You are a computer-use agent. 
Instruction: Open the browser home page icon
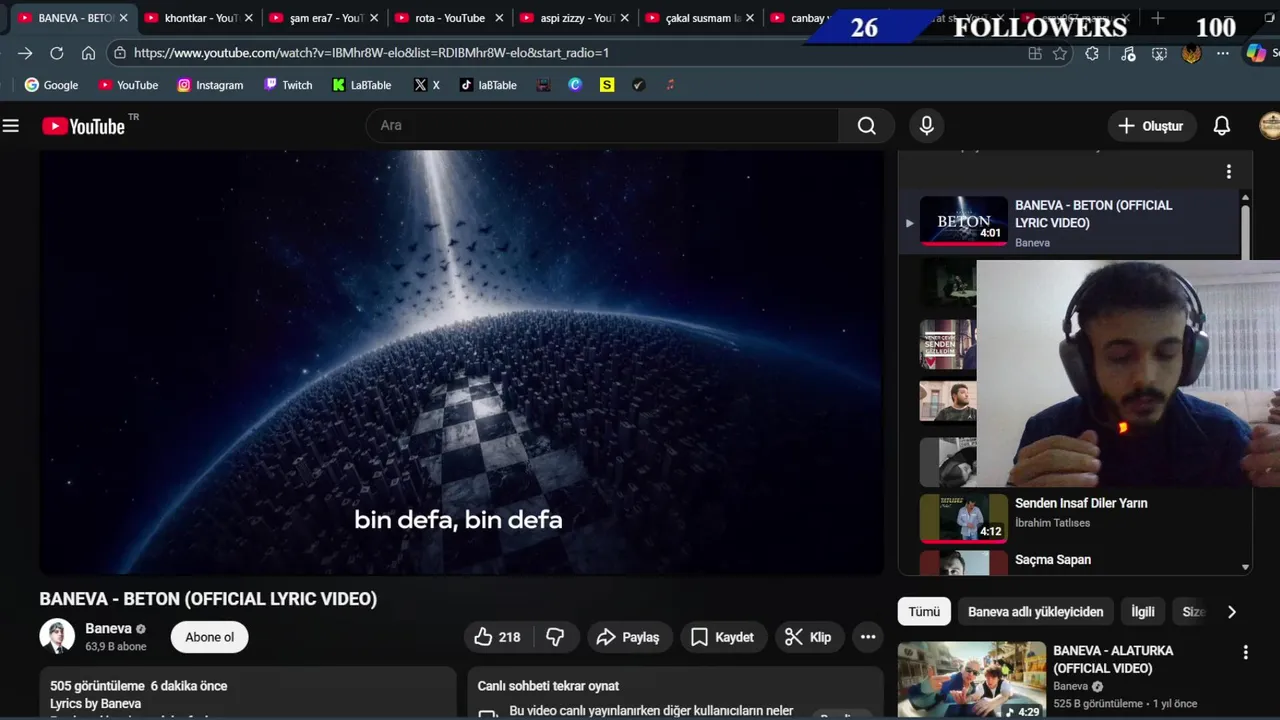[x=89, y=53]
